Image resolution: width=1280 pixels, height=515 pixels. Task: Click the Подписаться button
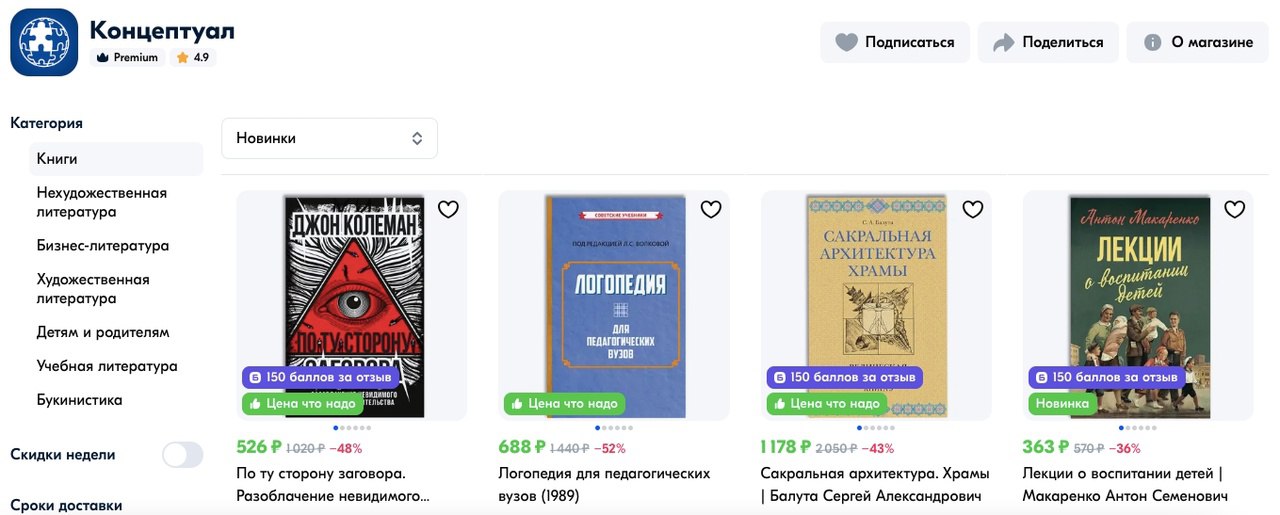(x=895, y=42)
